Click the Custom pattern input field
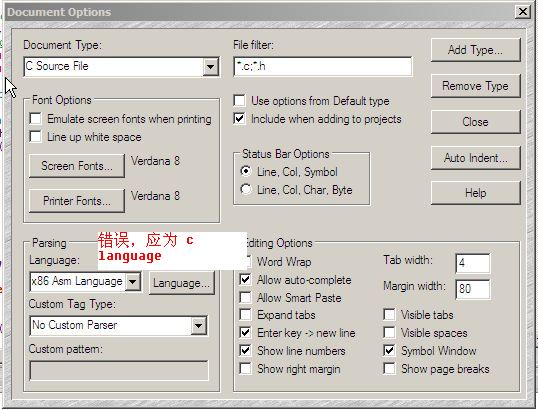538x410 pixels. coord(119,371)
